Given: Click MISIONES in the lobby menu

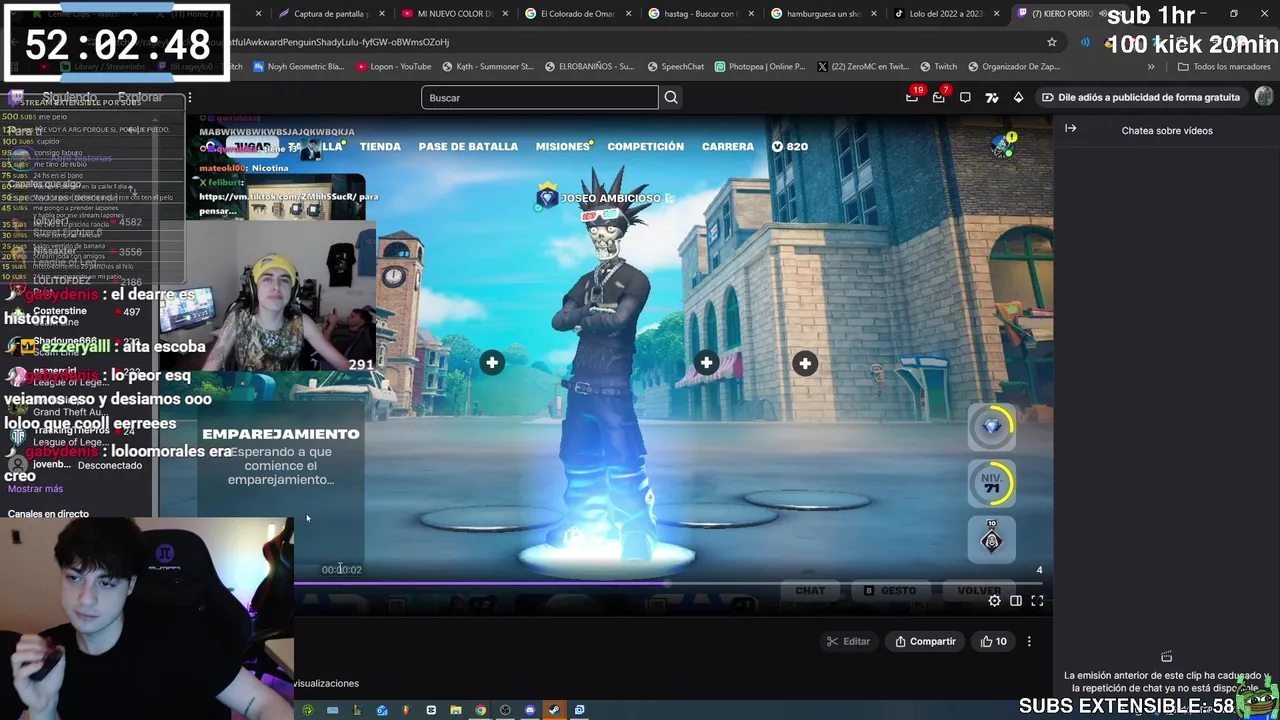Looking at the screenshot, I should pyautogui.click(x=563, y=146).
